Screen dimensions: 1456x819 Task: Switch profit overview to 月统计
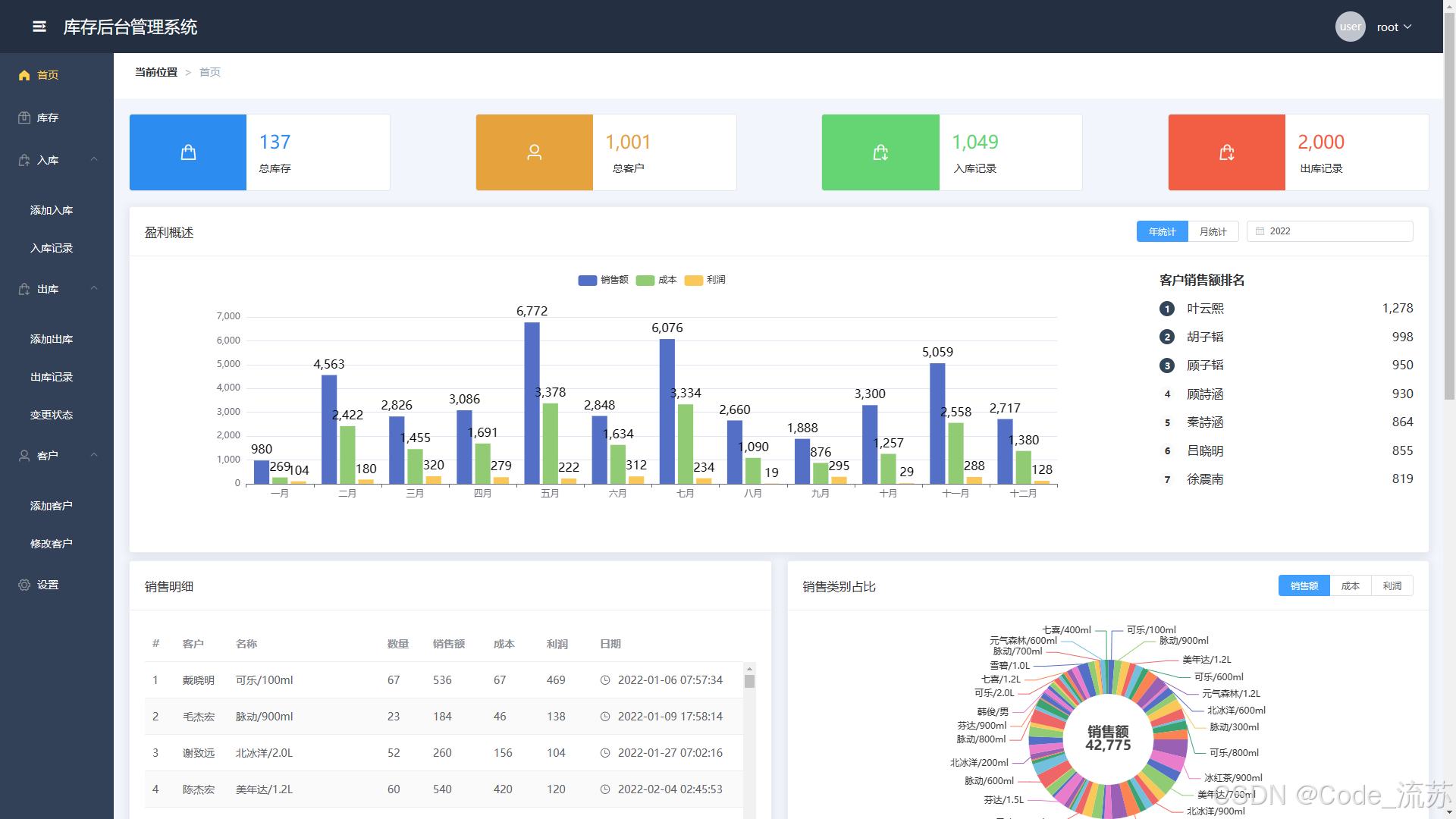coord(1213,231)
